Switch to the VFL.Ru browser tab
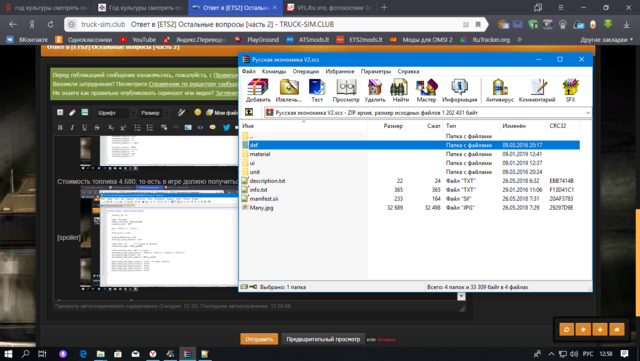 click(x=329, y=8)
